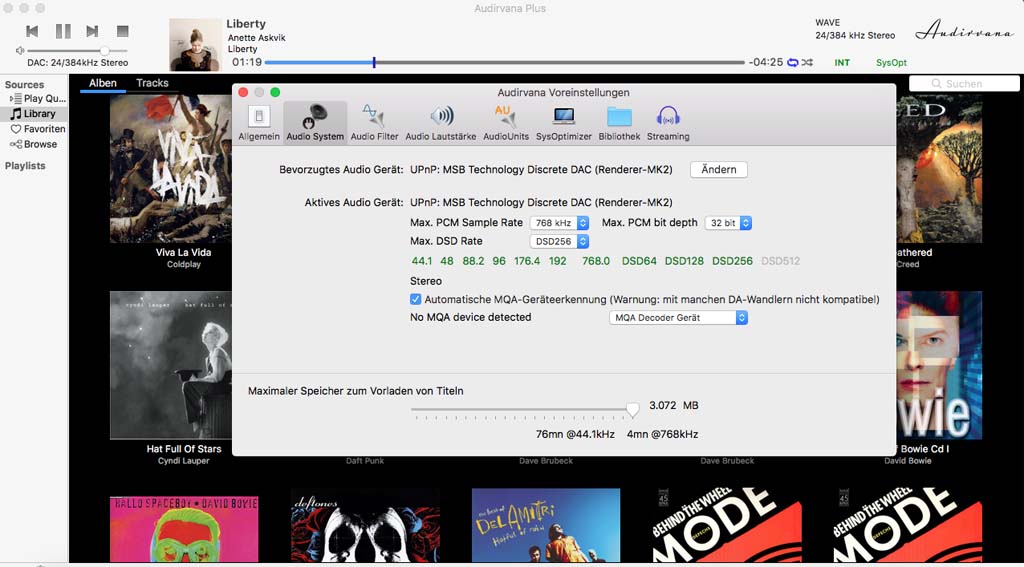This screenshot has height=567, width=1024.
Task: Open the Bibliothek preferences pane
Action: pyautogui.click(x=619, y=123)
